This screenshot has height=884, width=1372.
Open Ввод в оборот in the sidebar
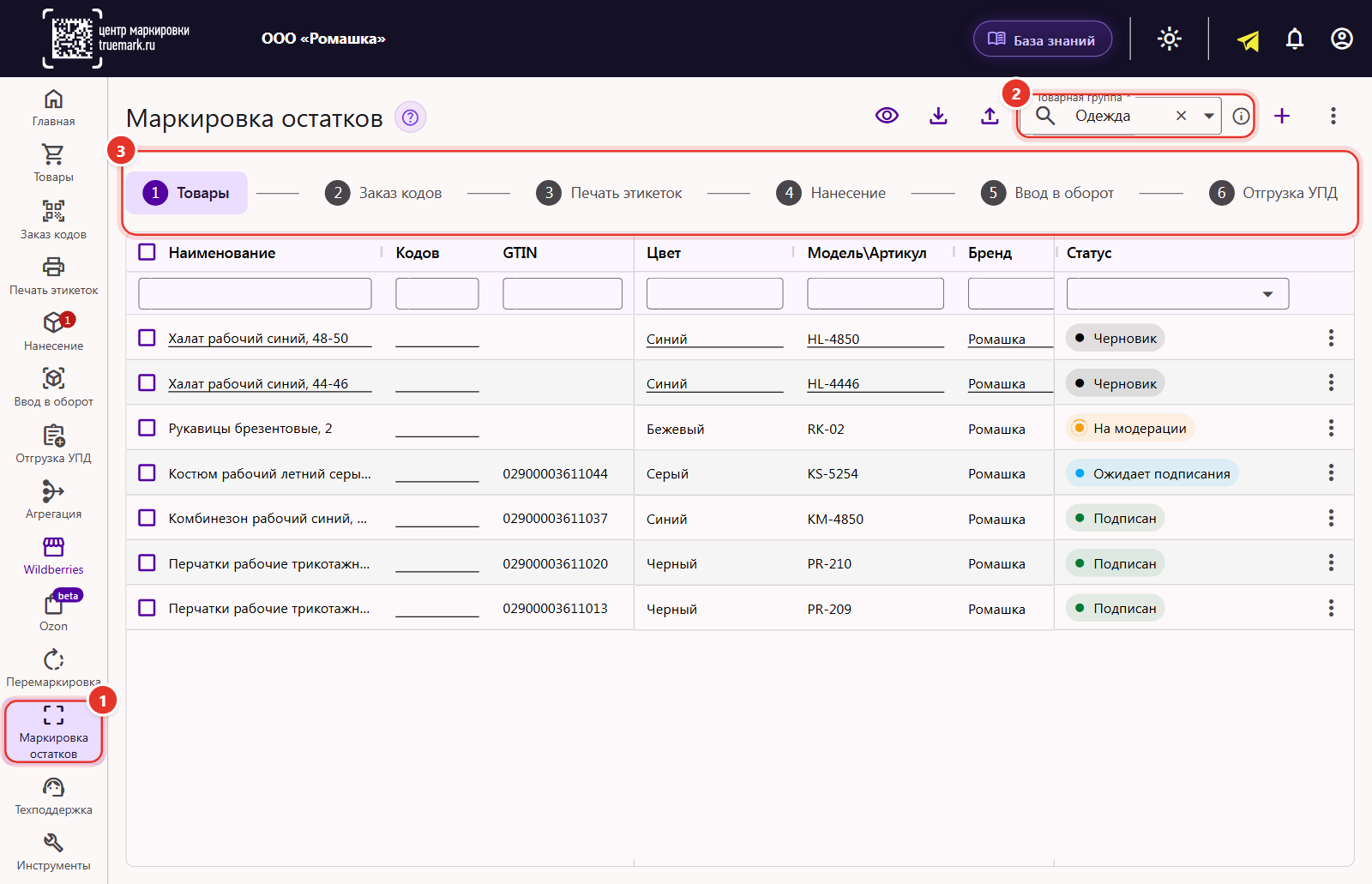[53, 388]
